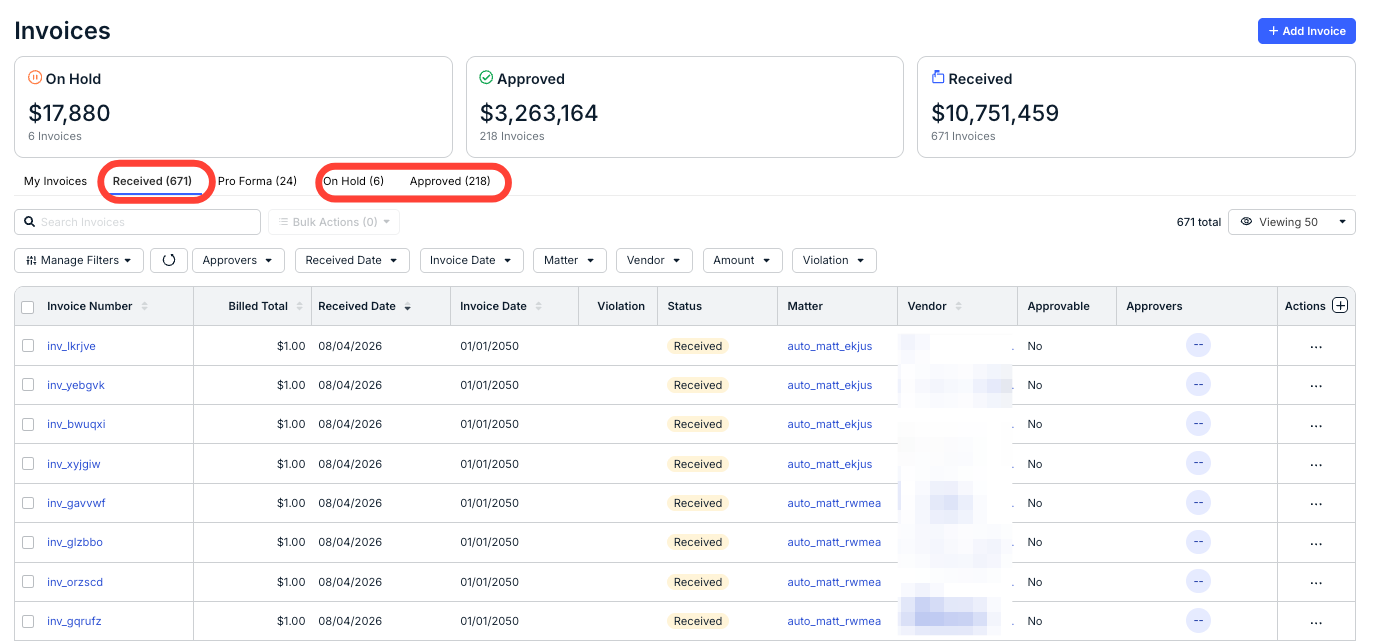The image size is (1373, 641).
Task: Click the Approved $3,263,164 summary card
Action: coord(685,107)
